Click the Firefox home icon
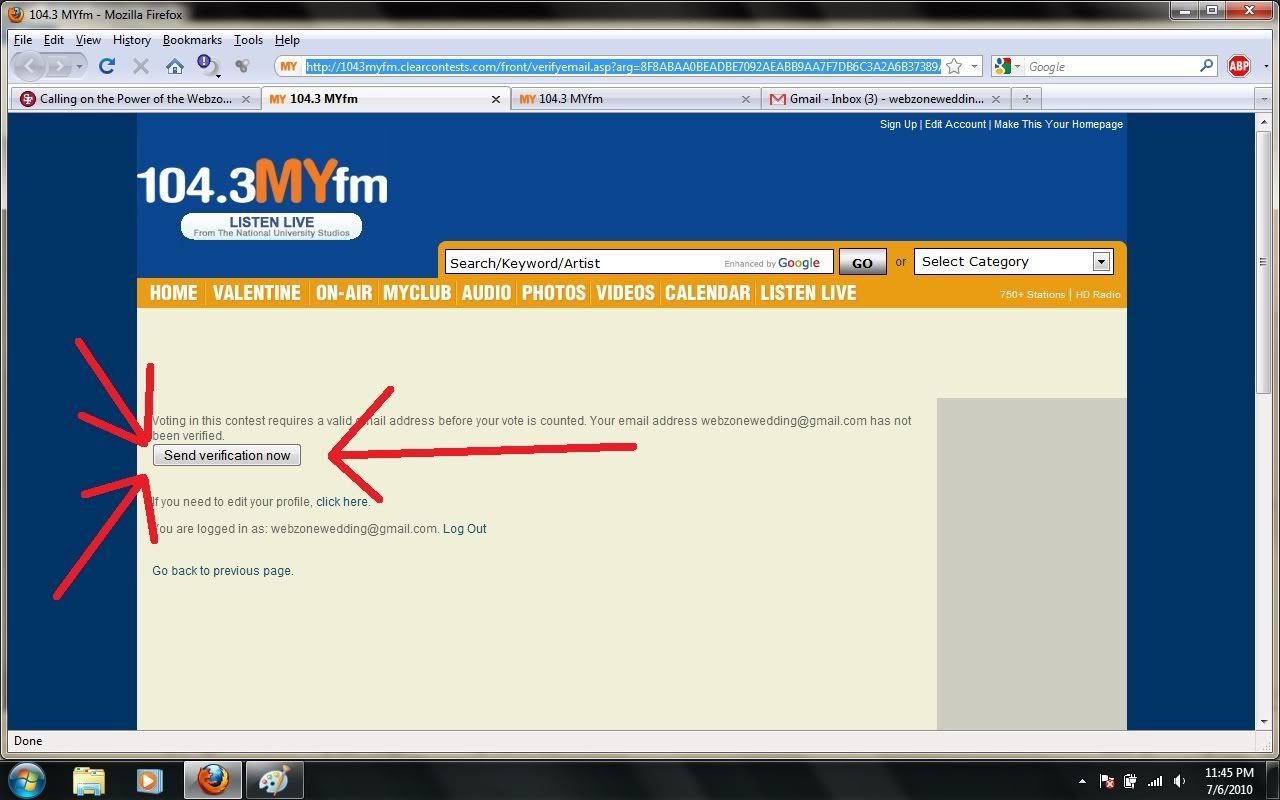 click(x=174, y=67)
